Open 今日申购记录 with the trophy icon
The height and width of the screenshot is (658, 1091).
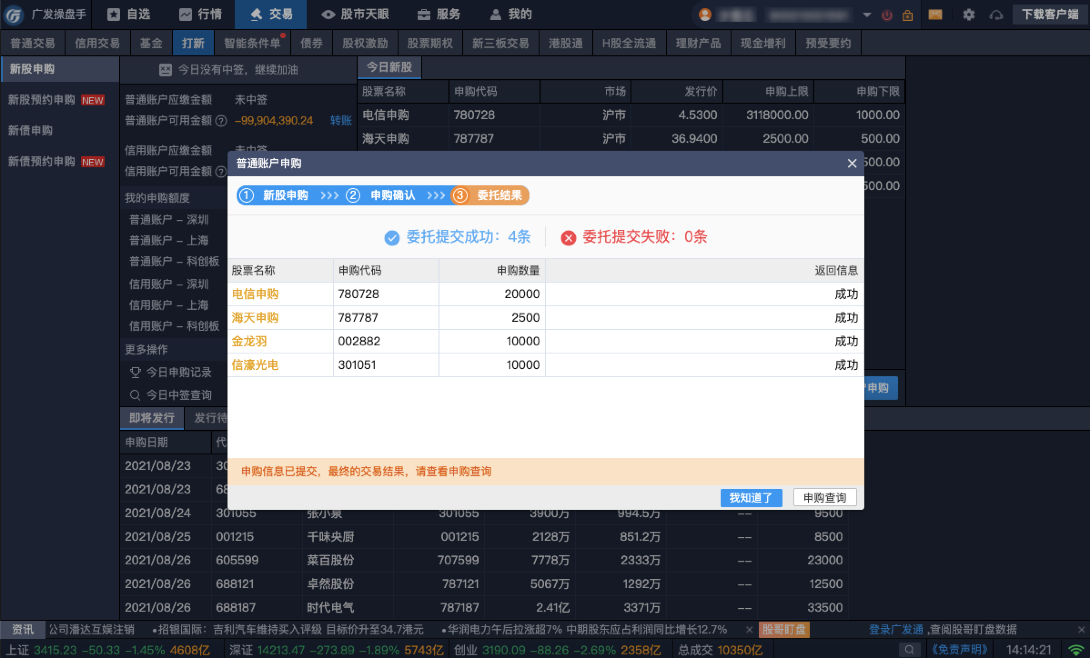click(x=171, y=373)
